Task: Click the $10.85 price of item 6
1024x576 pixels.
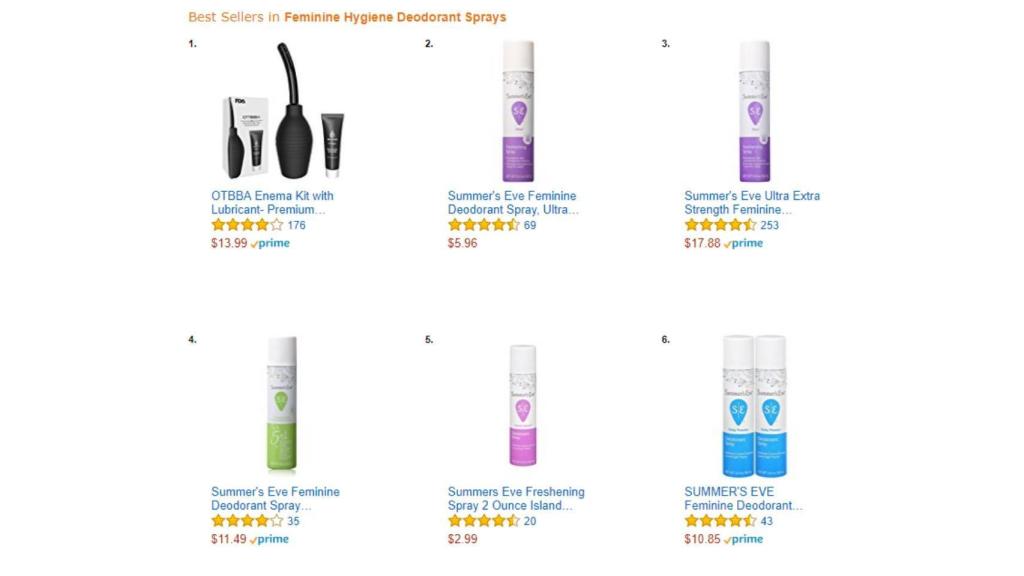Action: click(x=702, y=539)
